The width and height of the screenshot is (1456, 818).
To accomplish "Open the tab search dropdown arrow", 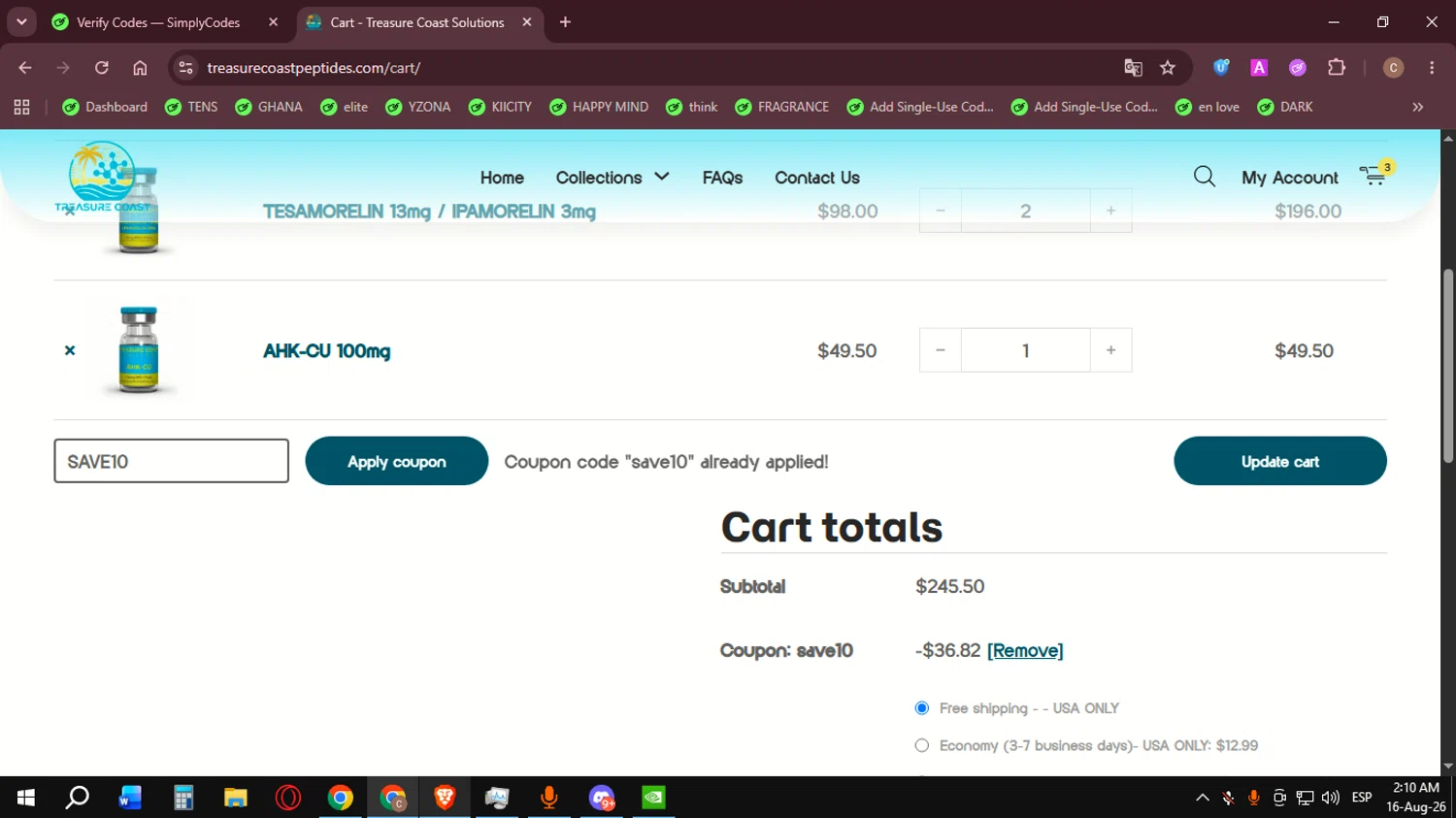I will pos(21,22).
